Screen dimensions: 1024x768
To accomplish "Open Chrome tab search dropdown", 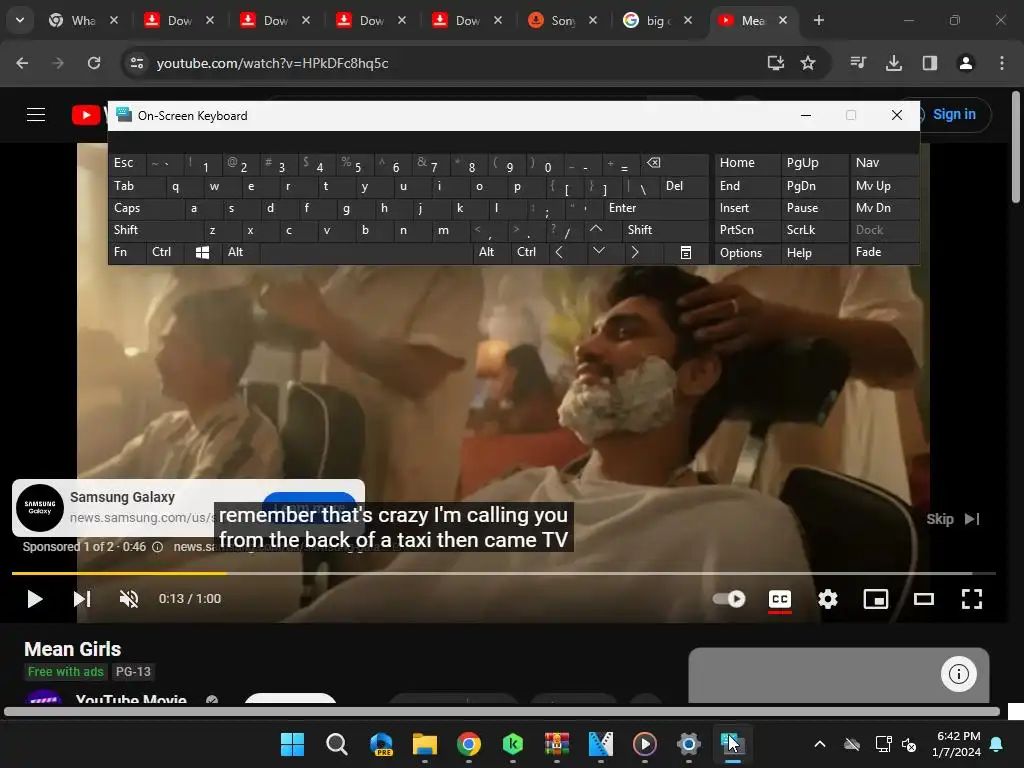I will coord(20,20).
